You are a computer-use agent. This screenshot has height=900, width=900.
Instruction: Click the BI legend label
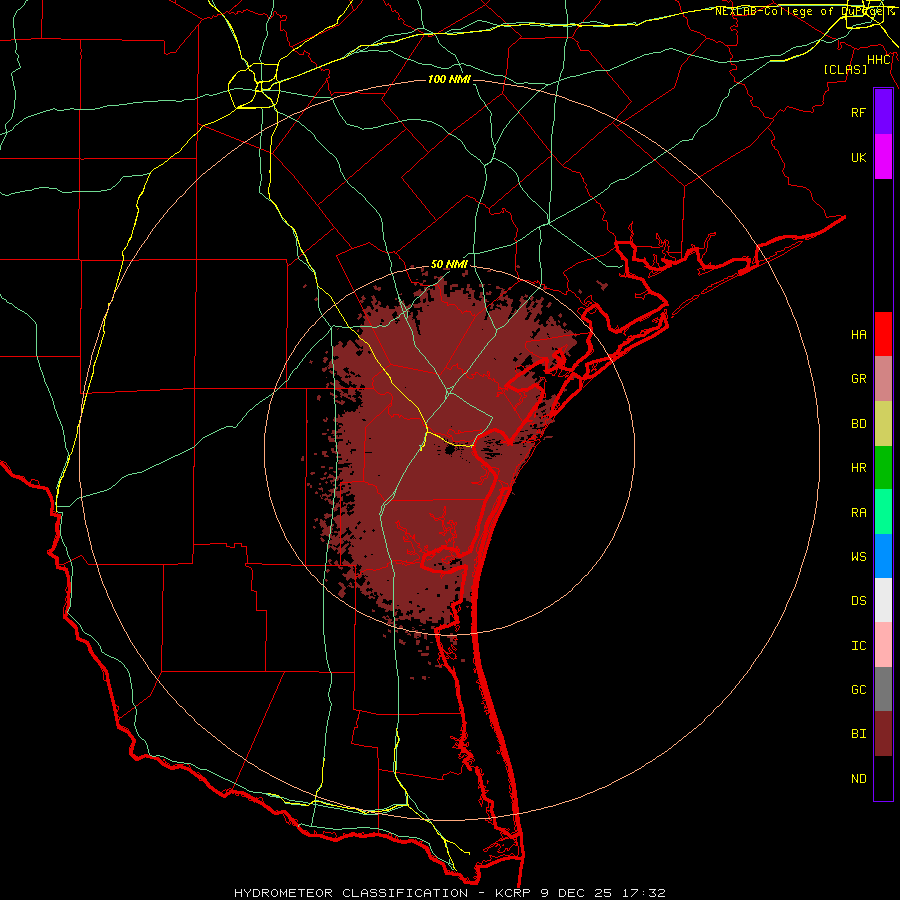[x=858, y=734]
